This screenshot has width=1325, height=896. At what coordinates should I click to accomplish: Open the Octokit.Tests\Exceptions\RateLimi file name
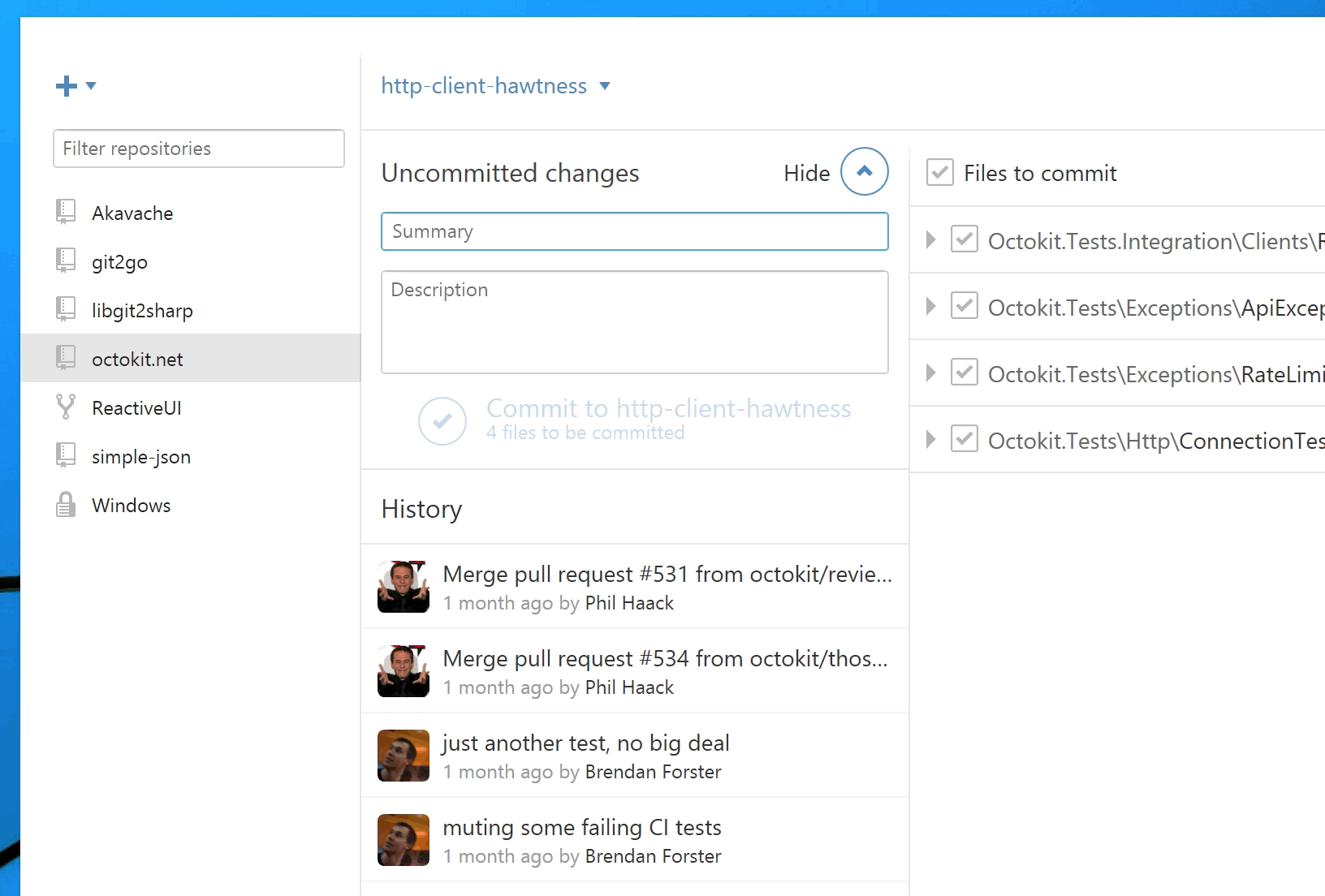1156,374
